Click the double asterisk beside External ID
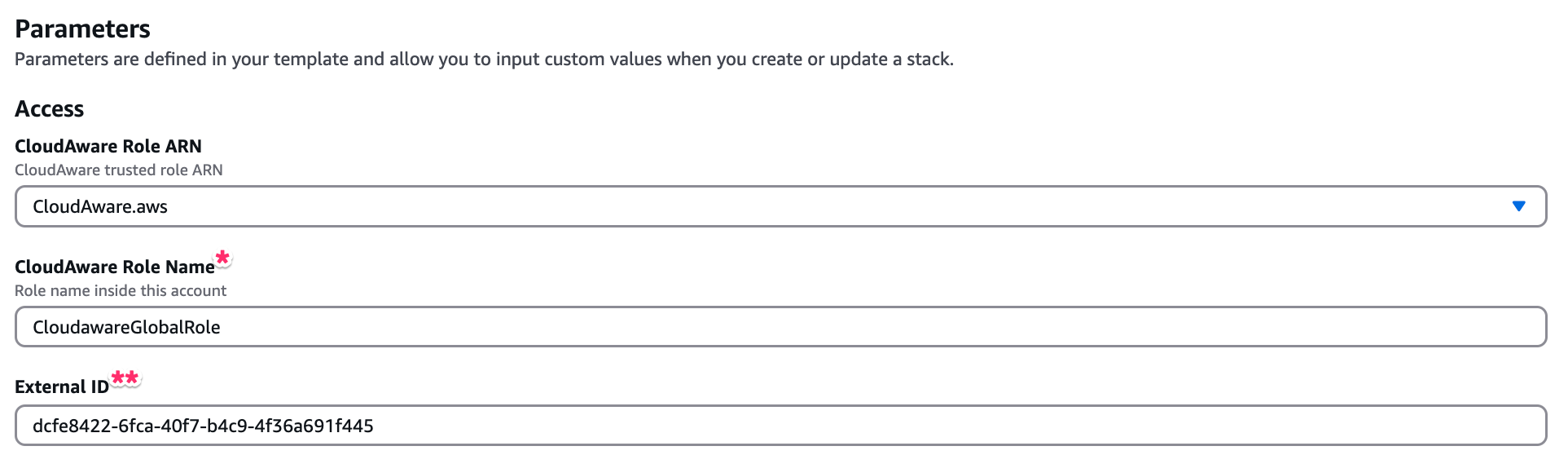 (125, 378)
